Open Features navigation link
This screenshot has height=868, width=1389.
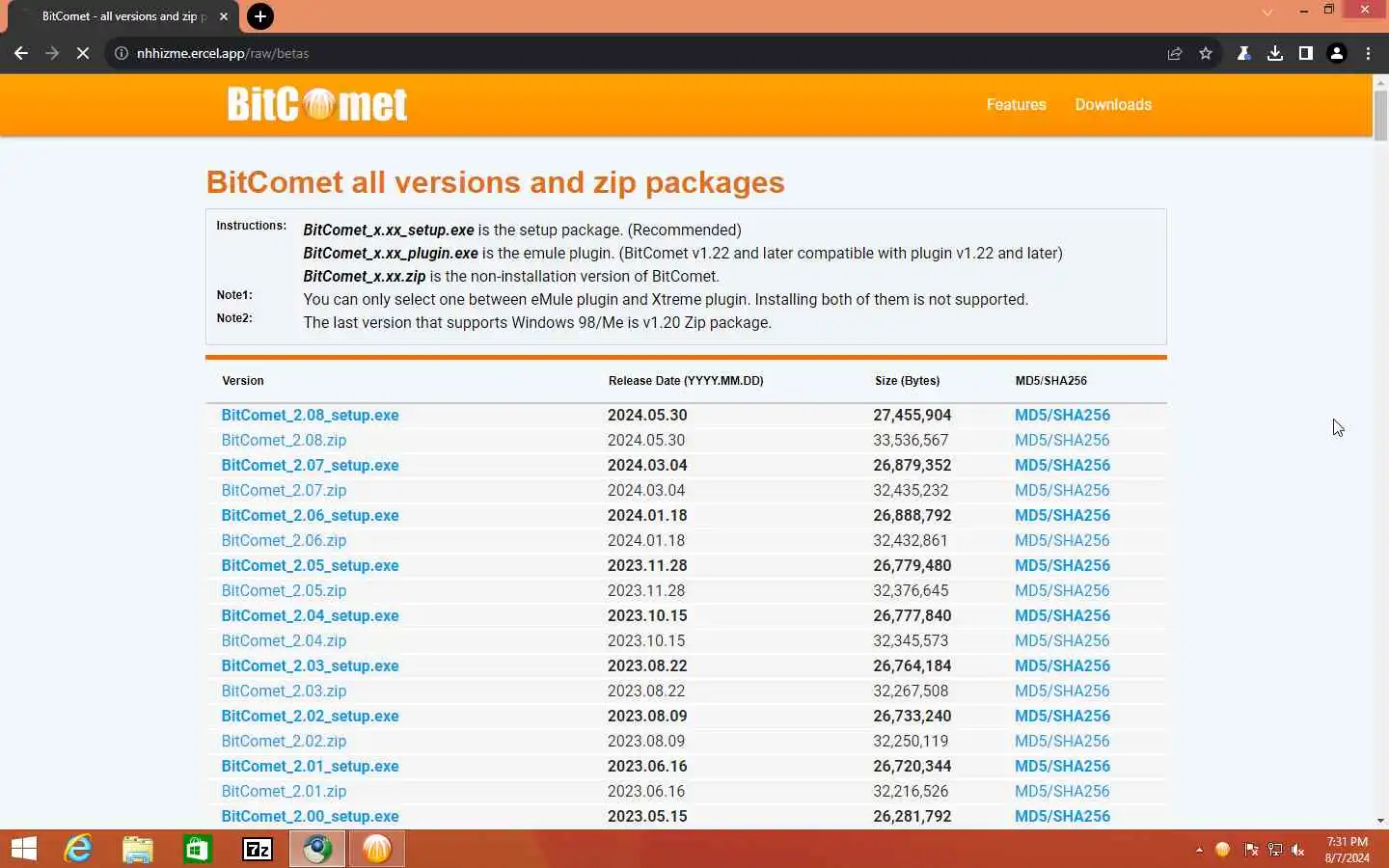tap(1016, 104)
